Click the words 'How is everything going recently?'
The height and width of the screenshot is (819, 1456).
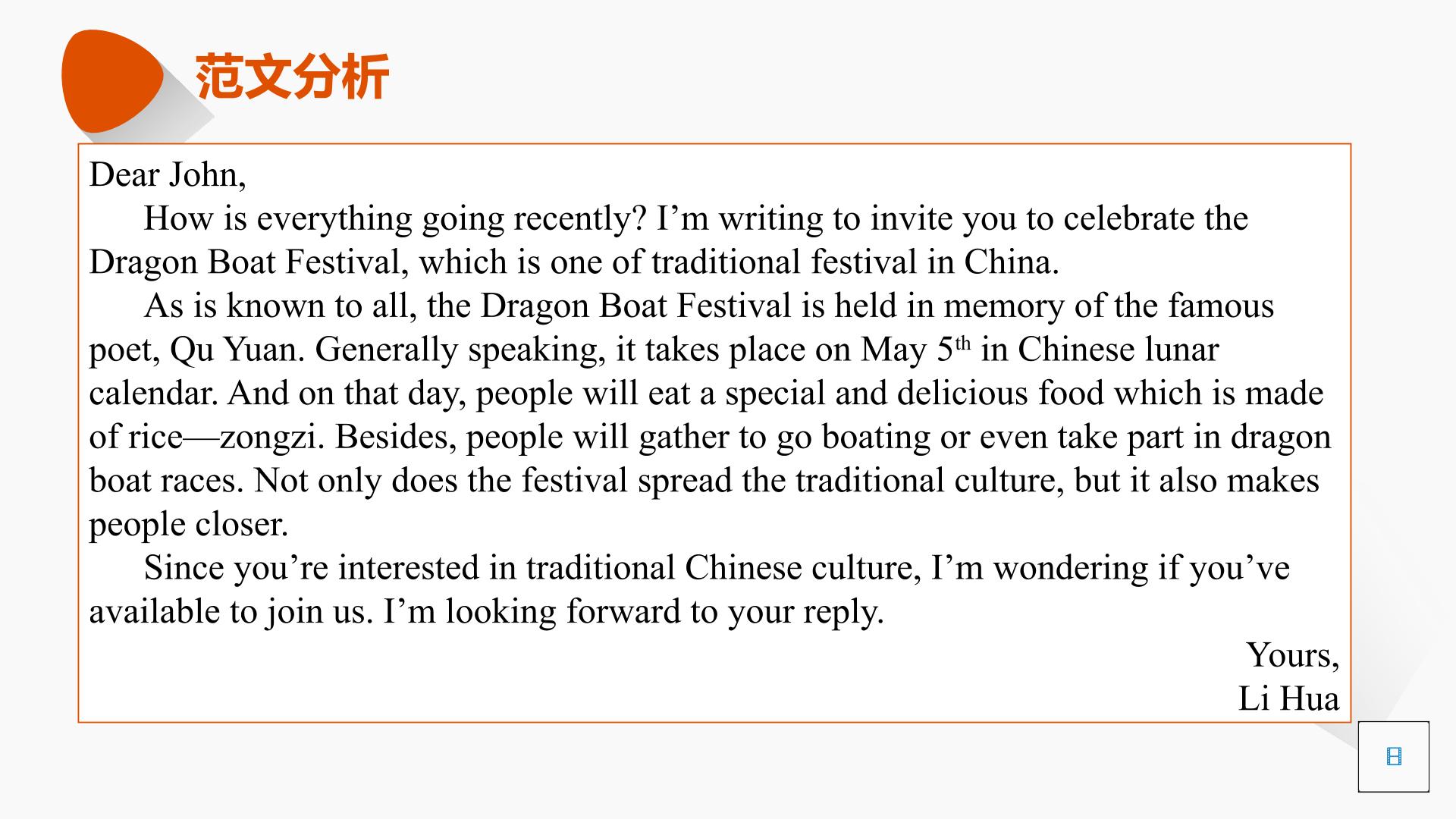[x=395, y=218]
